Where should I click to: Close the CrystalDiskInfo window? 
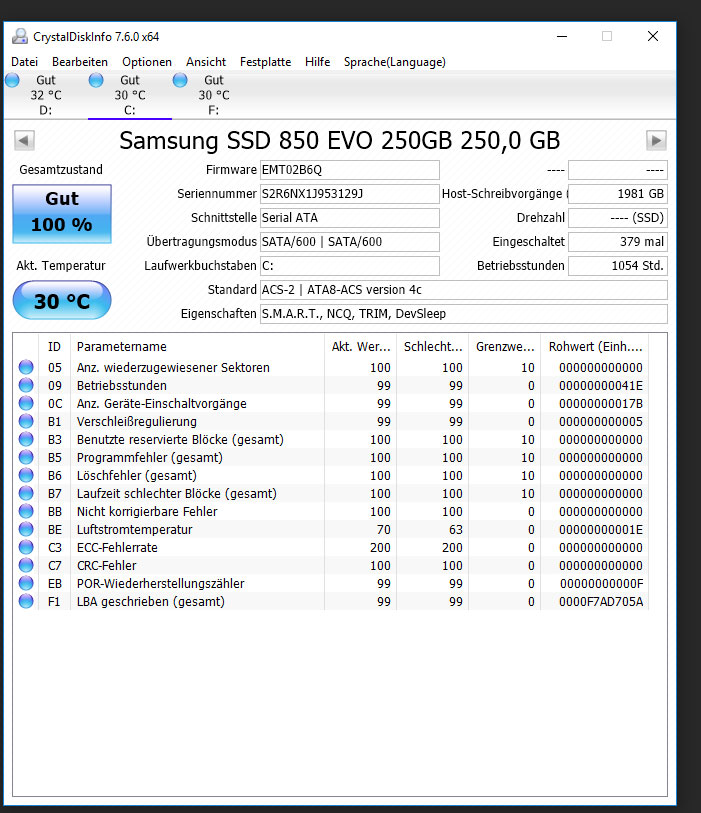pos(653,36)
